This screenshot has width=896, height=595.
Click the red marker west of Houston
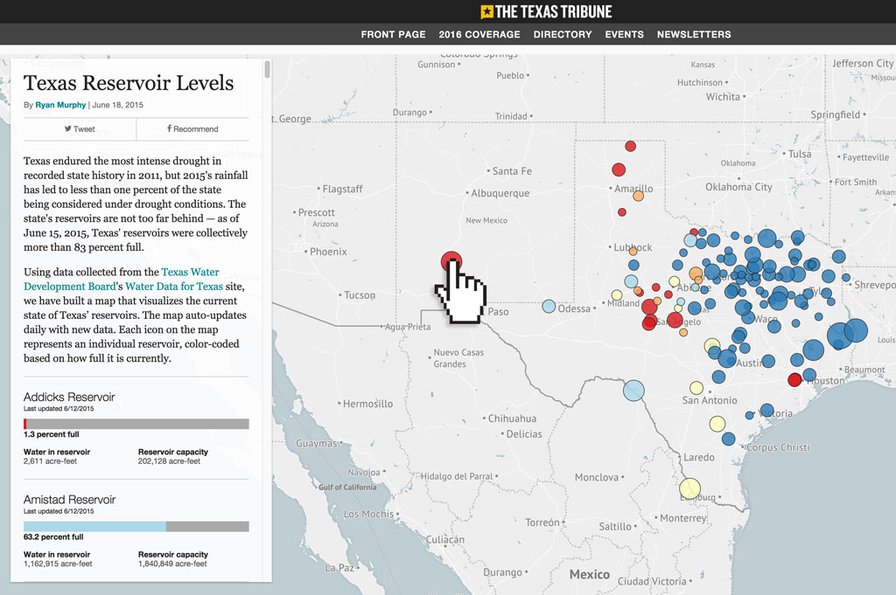tap(794, 380)
